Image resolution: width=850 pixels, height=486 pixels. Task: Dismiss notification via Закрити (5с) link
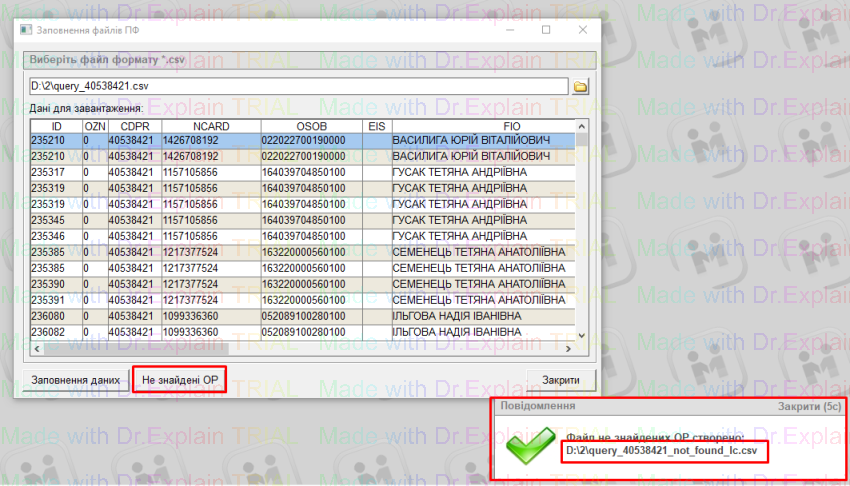click(x=811, y=408)
